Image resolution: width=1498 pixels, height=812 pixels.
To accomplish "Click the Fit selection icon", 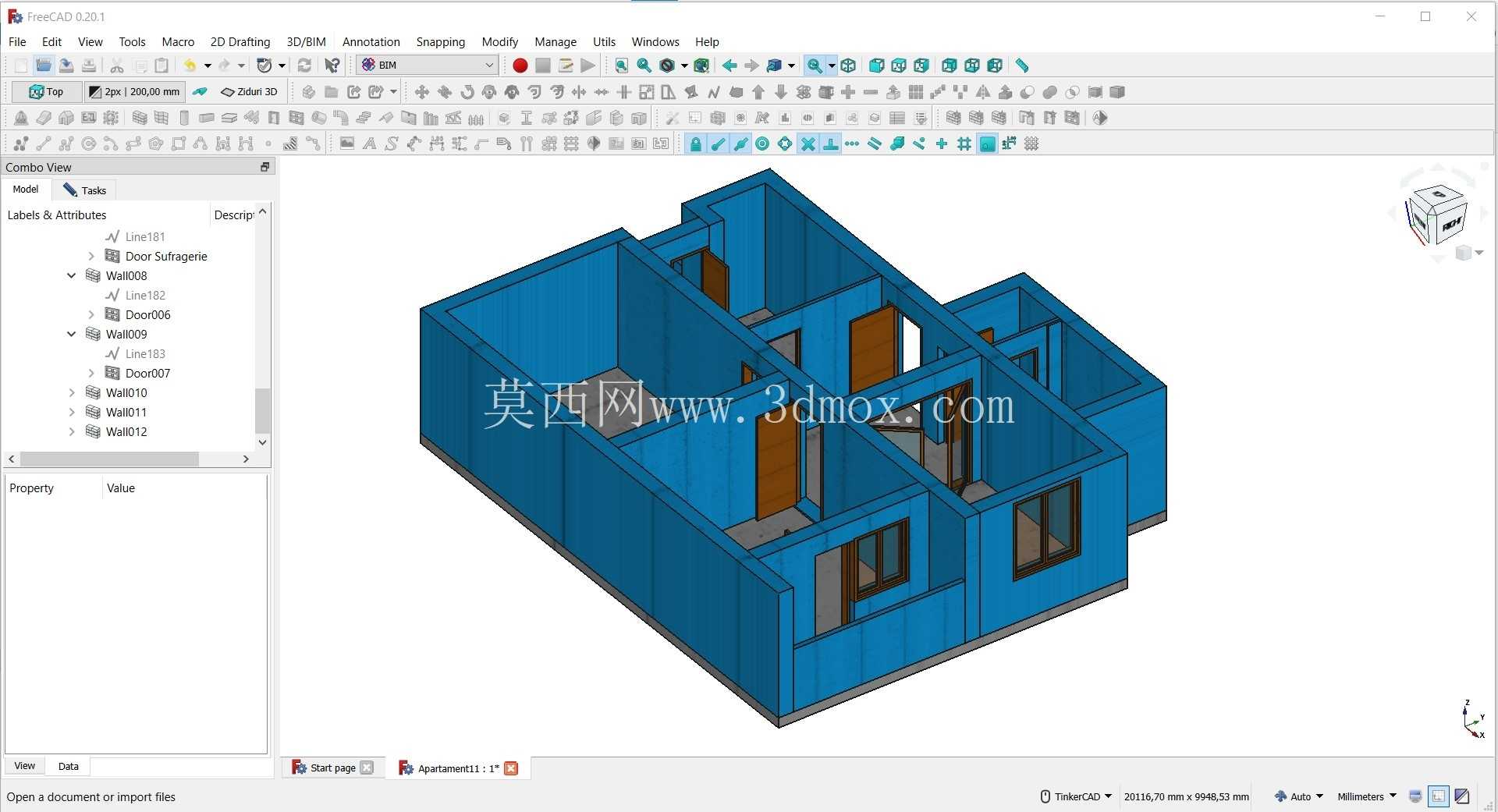I will pos(644,66).
